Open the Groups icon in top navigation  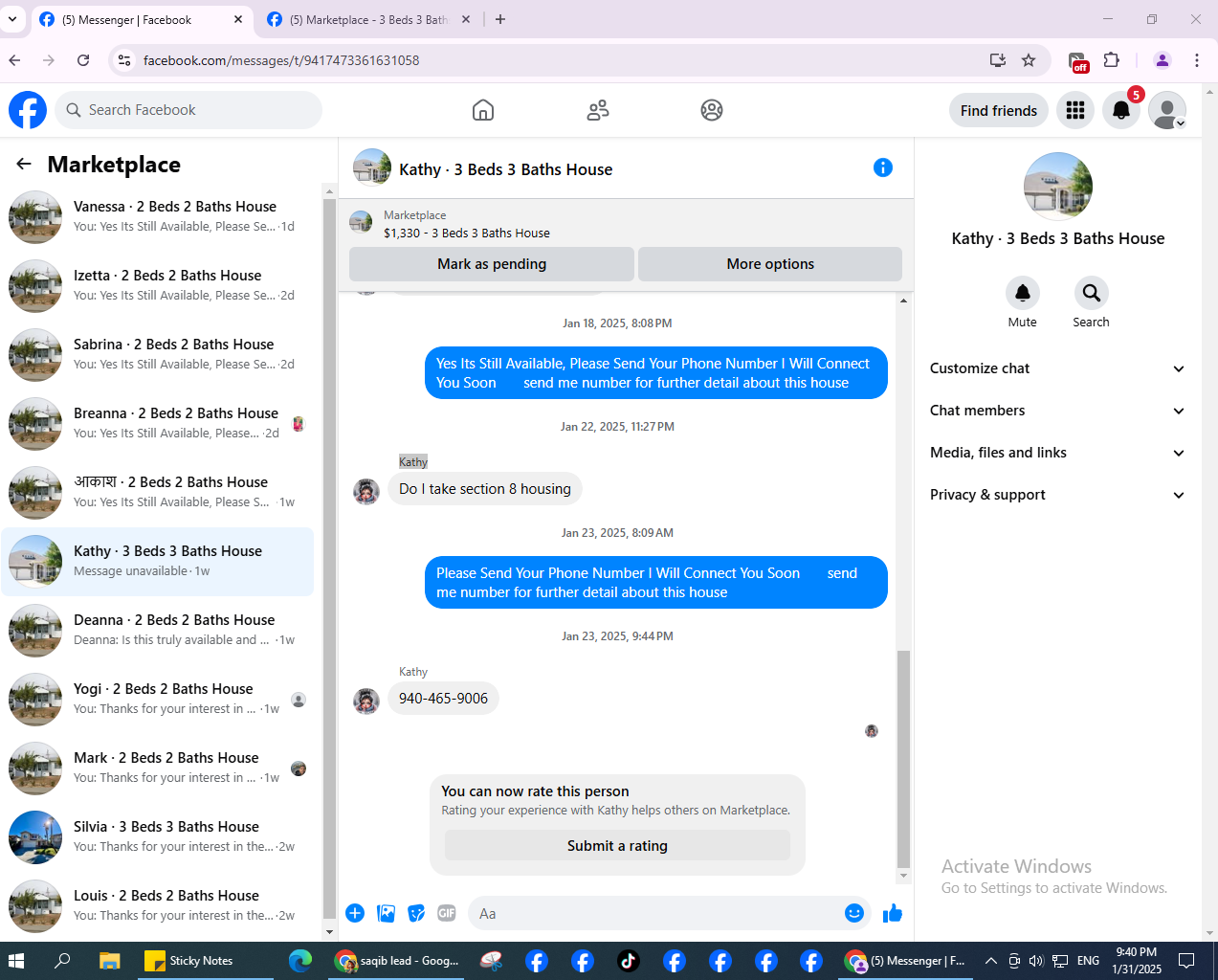click(x=712, y=110)
